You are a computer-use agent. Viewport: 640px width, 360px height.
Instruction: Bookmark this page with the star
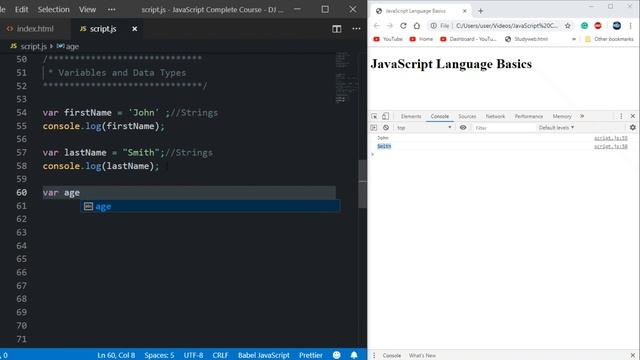pyautogui.click(x=567, y=26)
